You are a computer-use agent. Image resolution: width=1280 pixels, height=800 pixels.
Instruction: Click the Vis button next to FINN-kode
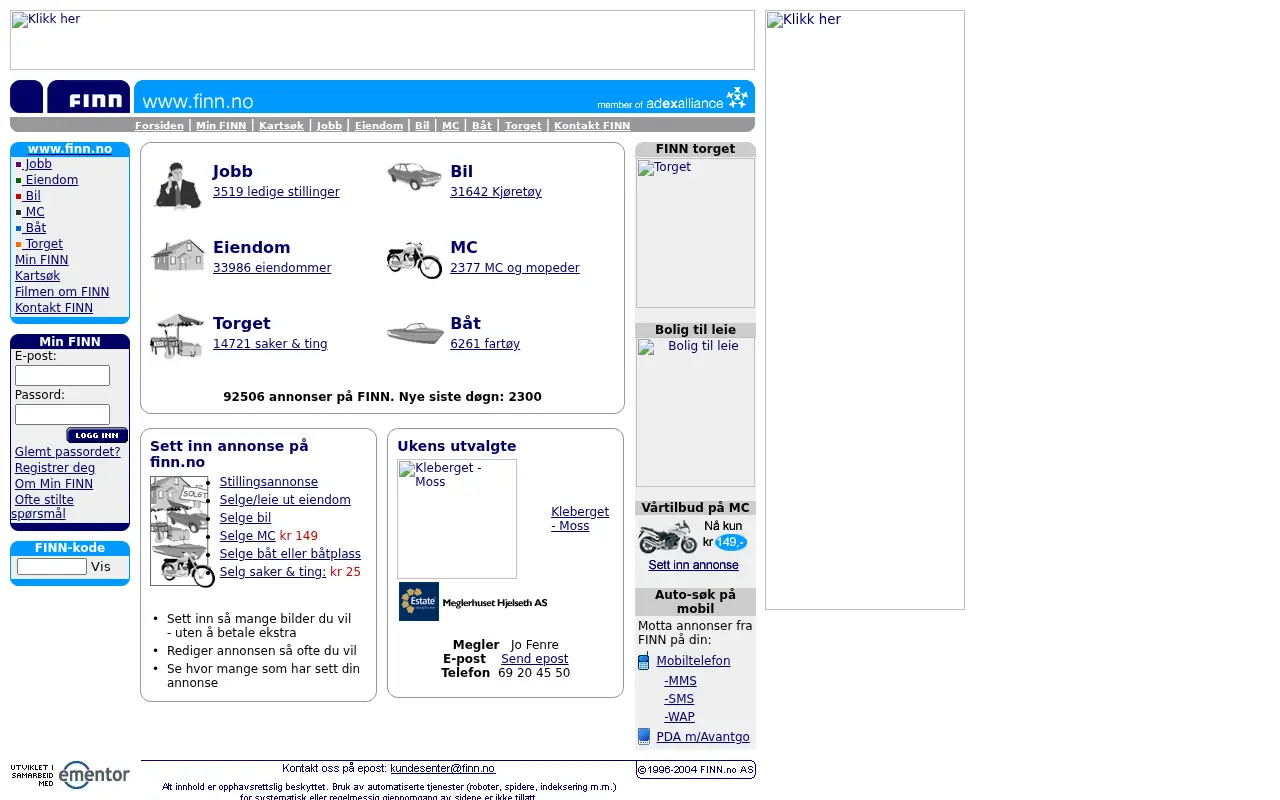[101, 567]
